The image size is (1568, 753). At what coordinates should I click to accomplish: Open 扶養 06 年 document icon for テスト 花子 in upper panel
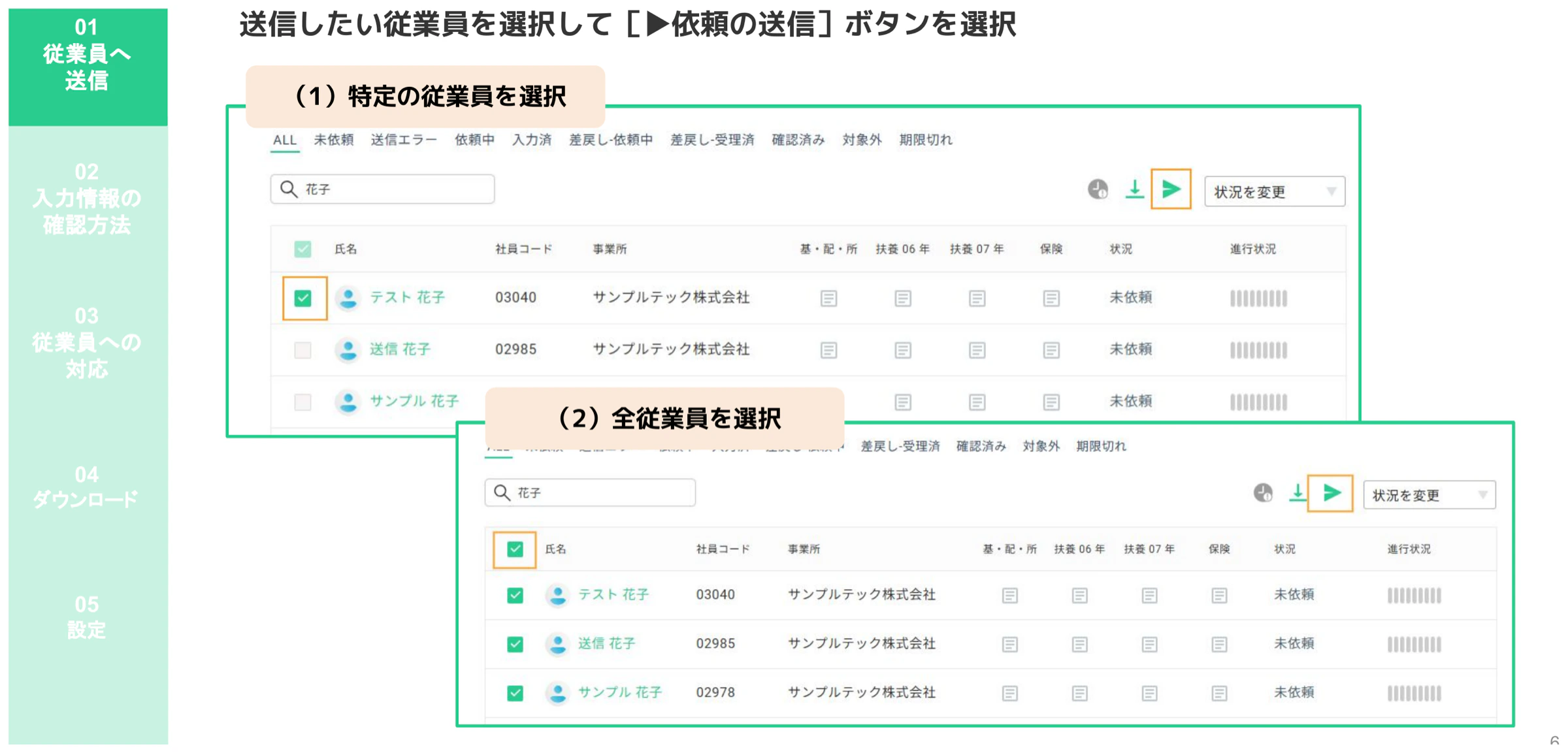[903, 298]
